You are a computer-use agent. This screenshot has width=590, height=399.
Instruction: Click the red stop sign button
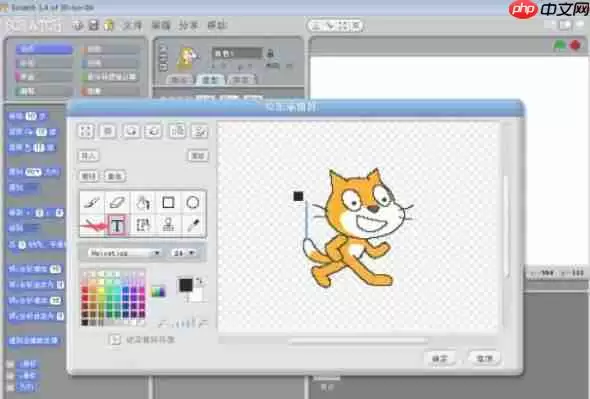575,46
